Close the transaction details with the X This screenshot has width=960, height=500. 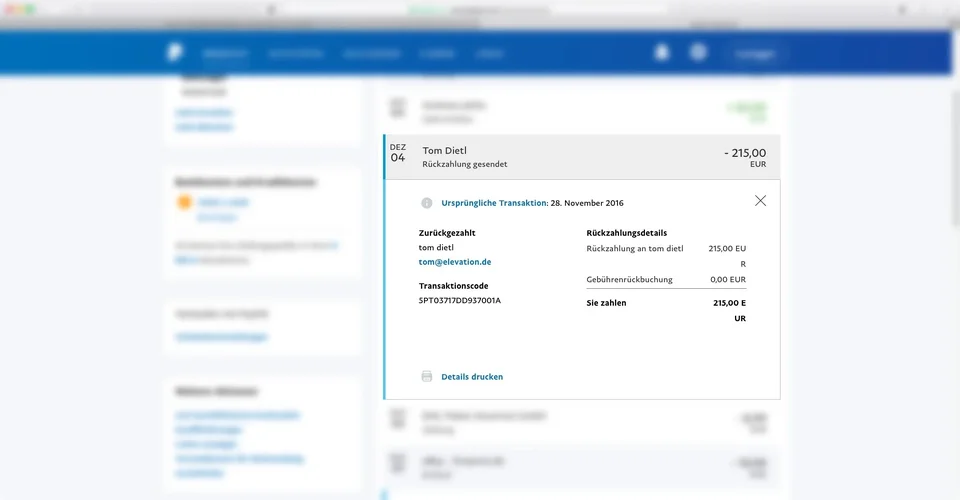coord(760,201)
